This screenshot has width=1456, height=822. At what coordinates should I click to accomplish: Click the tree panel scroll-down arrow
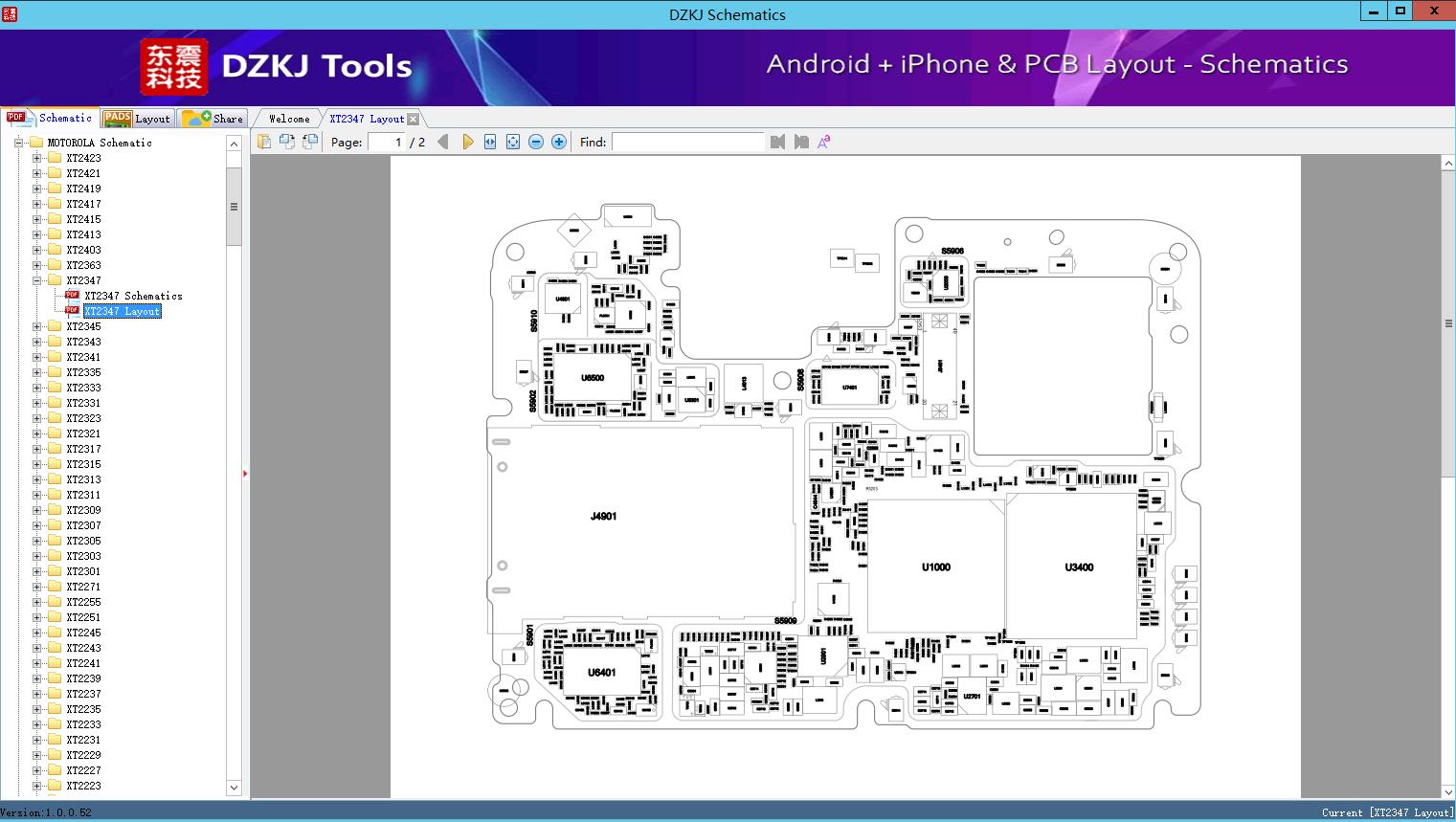pos(234,788)
